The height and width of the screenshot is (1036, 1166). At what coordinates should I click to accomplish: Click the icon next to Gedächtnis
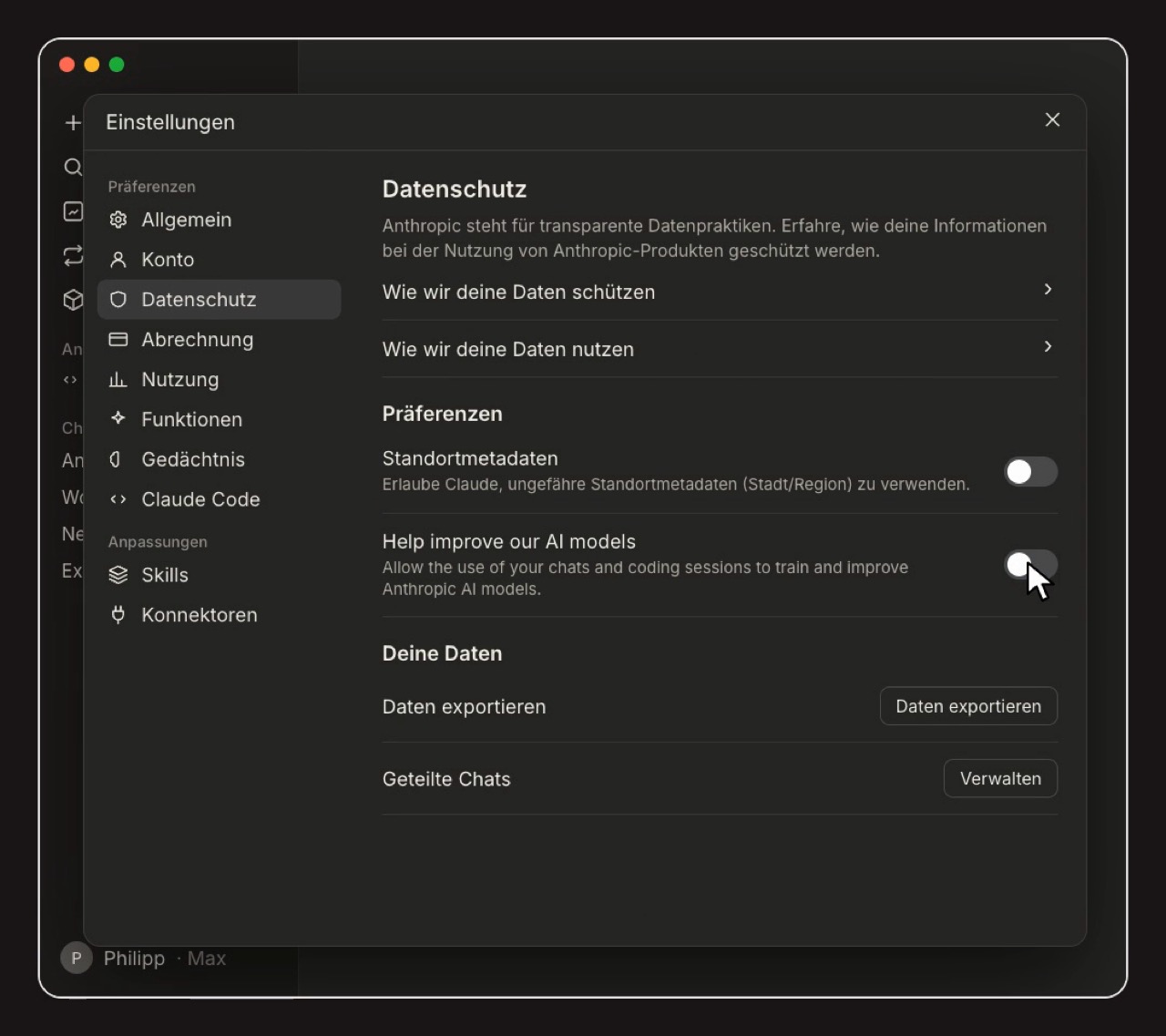[116, 459]
